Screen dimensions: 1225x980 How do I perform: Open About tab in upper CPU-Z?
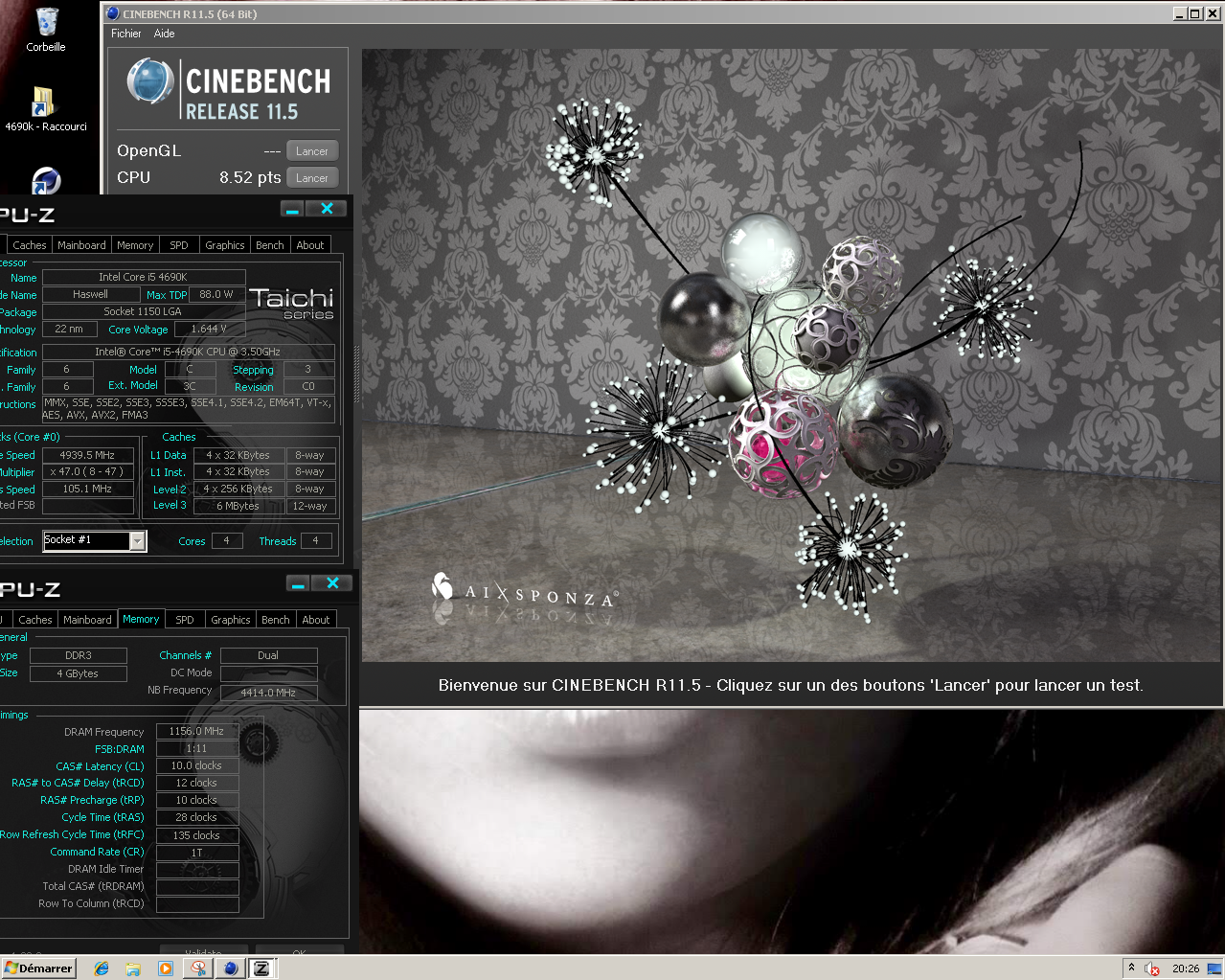point(310,245)
